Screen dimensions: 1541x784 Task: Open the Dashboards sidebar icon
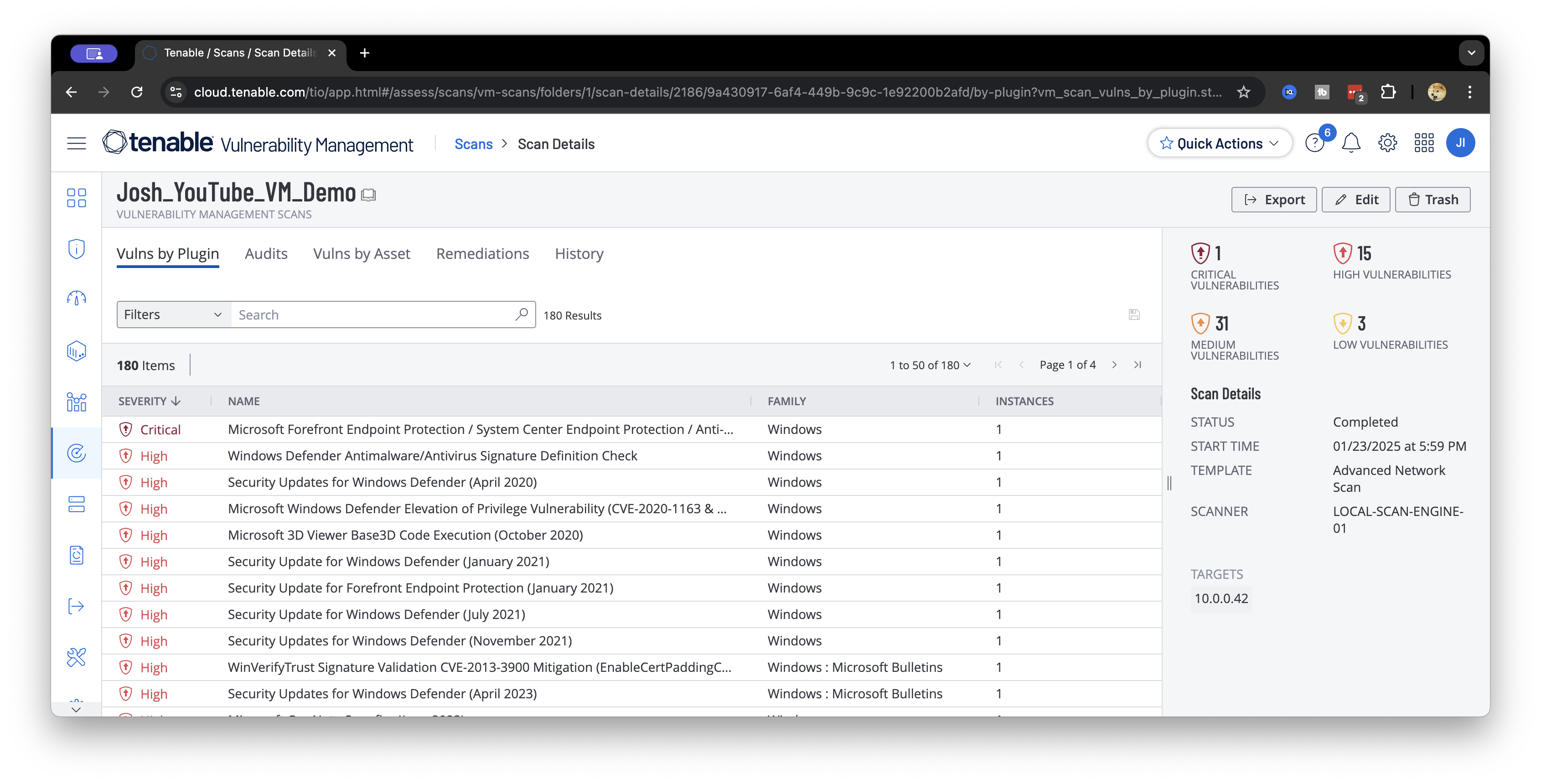point(76,198)
